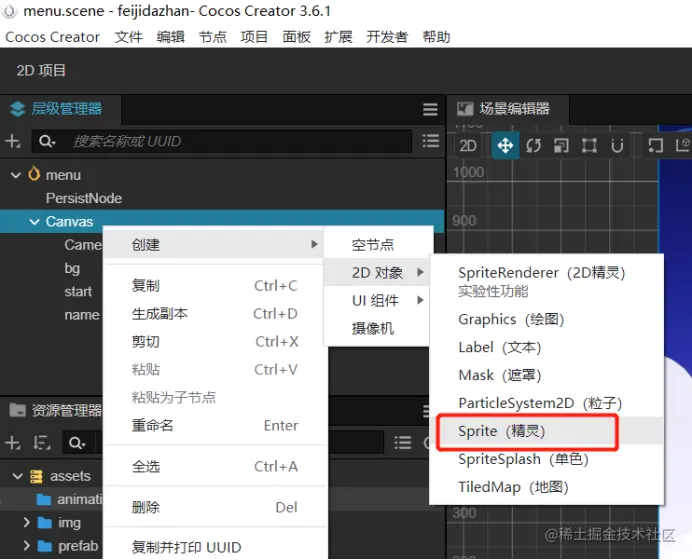
Task: Click the Cocos Creator flame logo icon
Action: pyautogui.click(x=8, y=11)
